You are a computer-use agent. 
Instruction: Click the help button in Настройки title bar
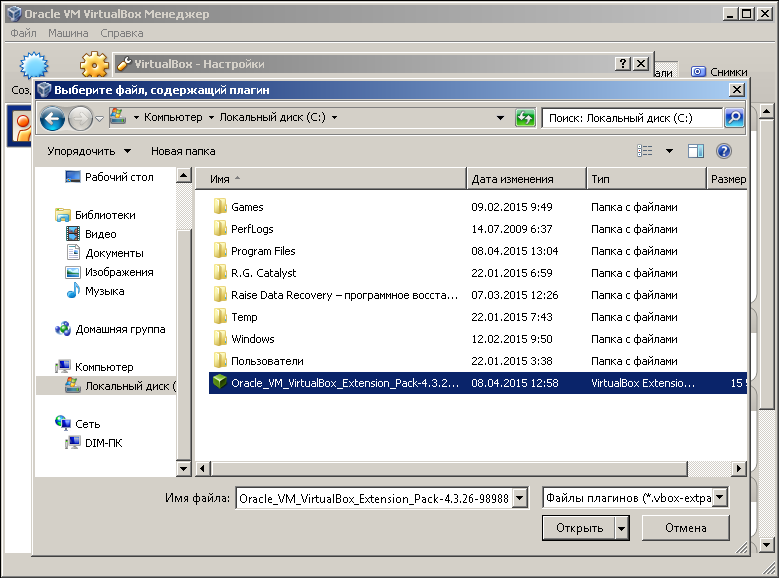pyautogui.click(x=622, y=64)
